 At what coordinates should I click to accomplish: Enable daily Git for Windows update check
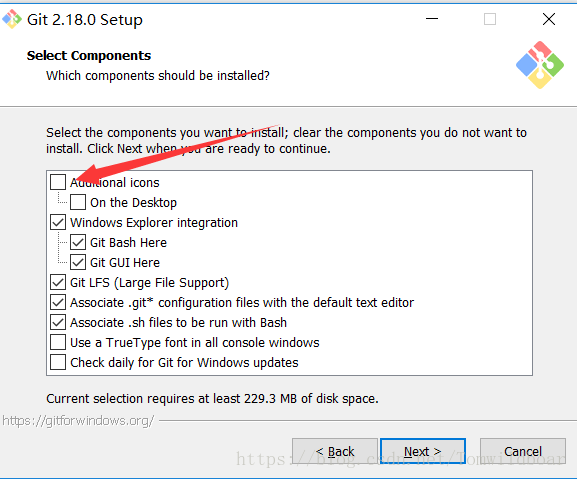(x=58, y=362)
